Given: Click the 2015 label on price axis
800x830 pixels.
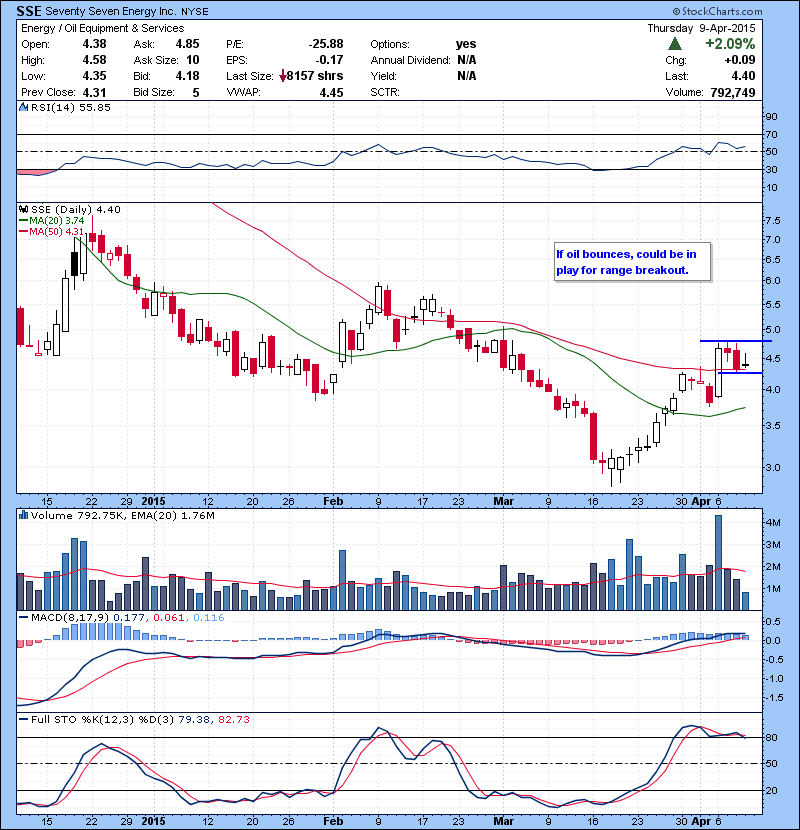Looking at the screenshot, I should (154, 501).
